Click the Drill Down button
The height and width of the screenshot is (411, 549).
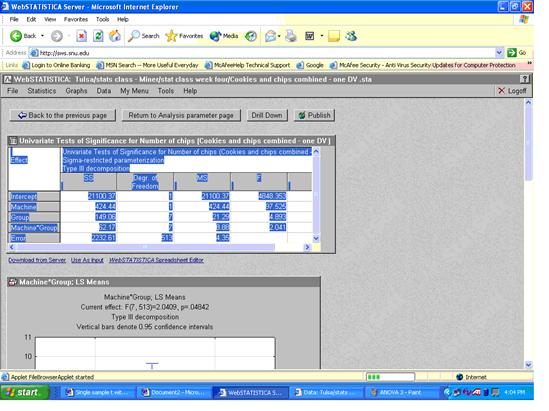pos(267,115)
